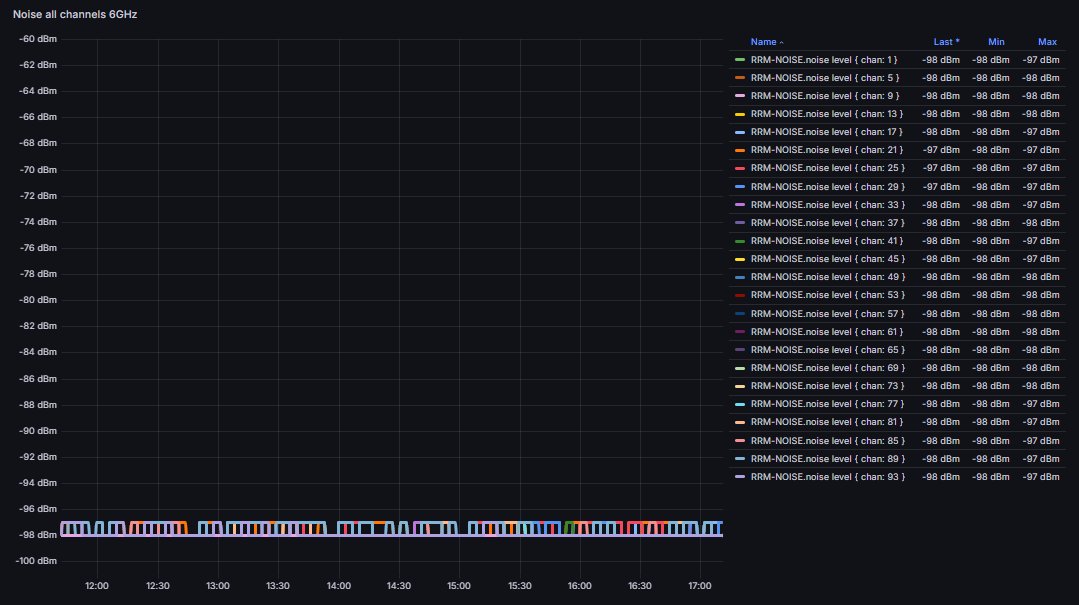Click Last value -97 dBm for chan: 21
1079x605 pixels.
[x=941, y=150]
